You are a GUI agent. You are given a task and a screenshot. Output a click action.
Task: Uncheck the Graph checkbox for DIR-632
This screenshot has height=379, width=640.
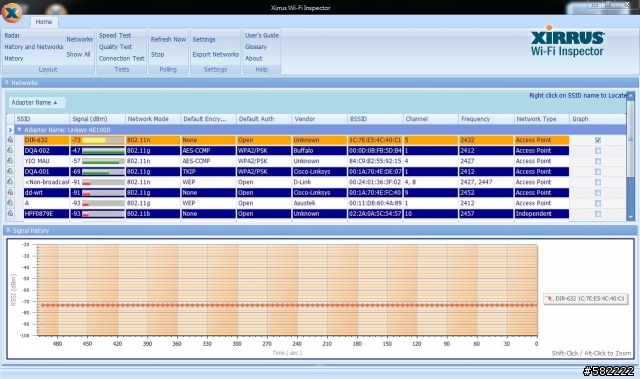(x=598, y=140)
